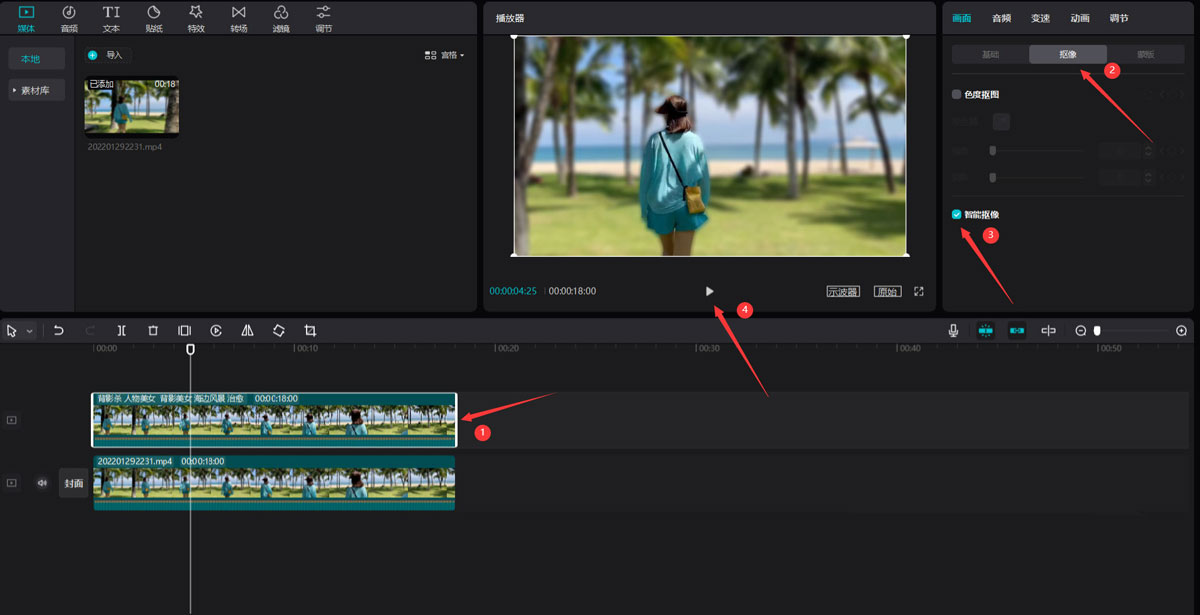Enable the 色度抠图 checkbox

957,94
